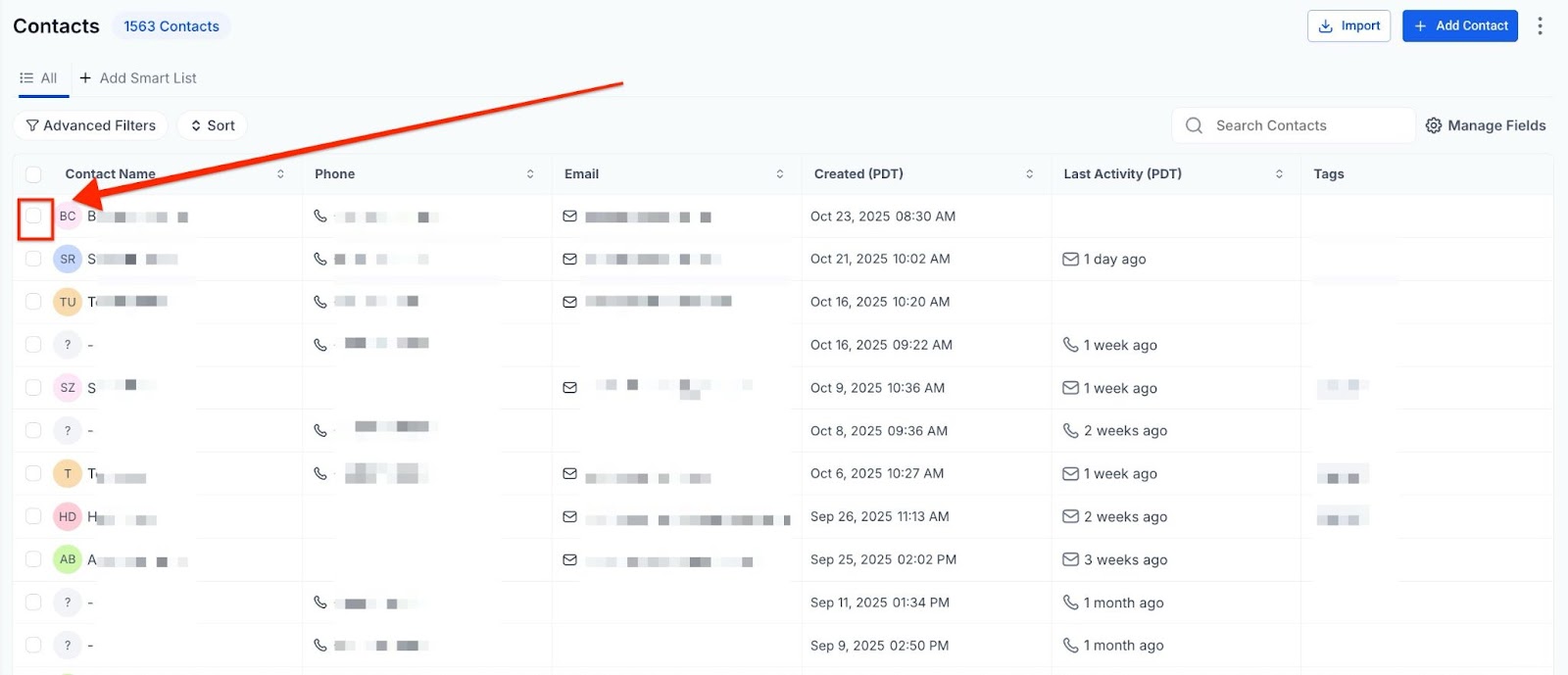The height and width of the screenshot is (675, 1568).
Task: Switch to the All tab
Action: coord(39,78)
